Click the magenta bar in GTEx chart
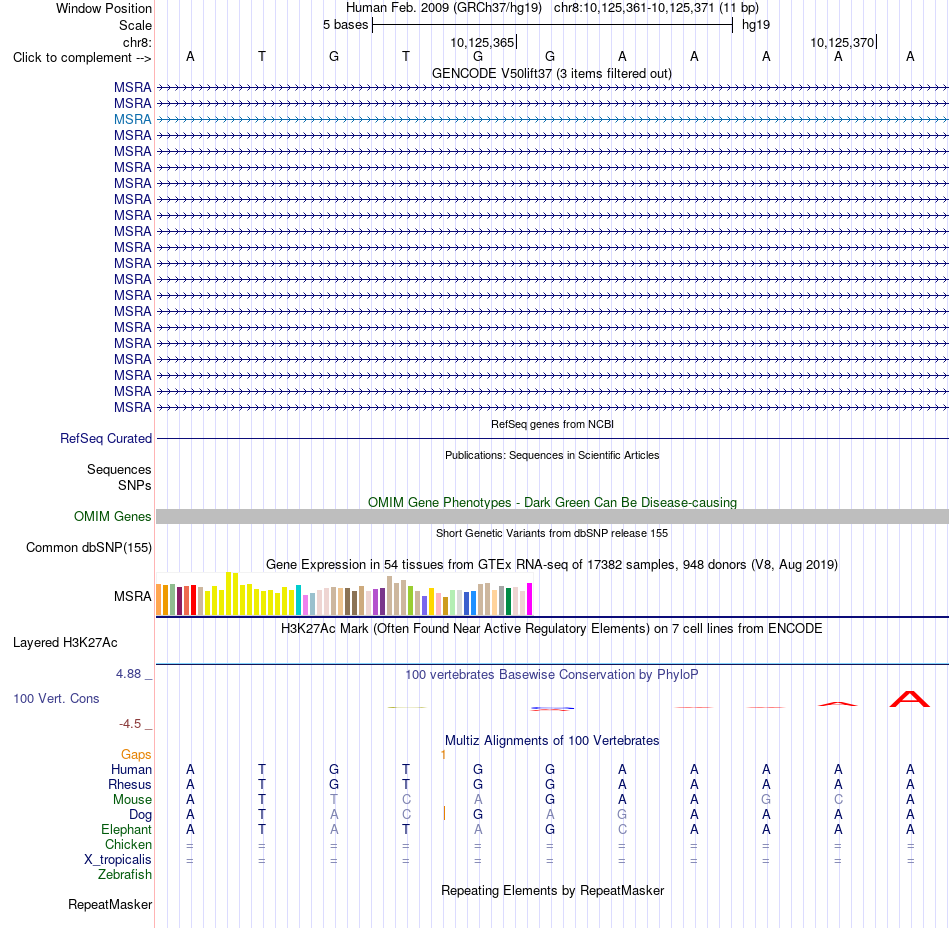This screenshot has height=928, width=950. tap(530, 599)
